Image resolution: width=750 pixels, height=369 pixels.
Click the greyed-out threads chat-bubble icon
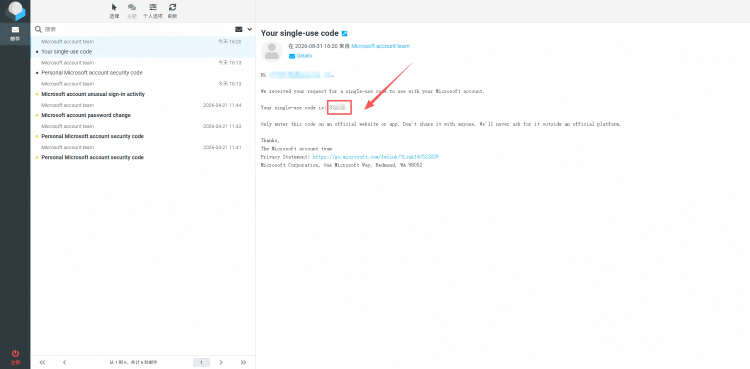point(132,7)
